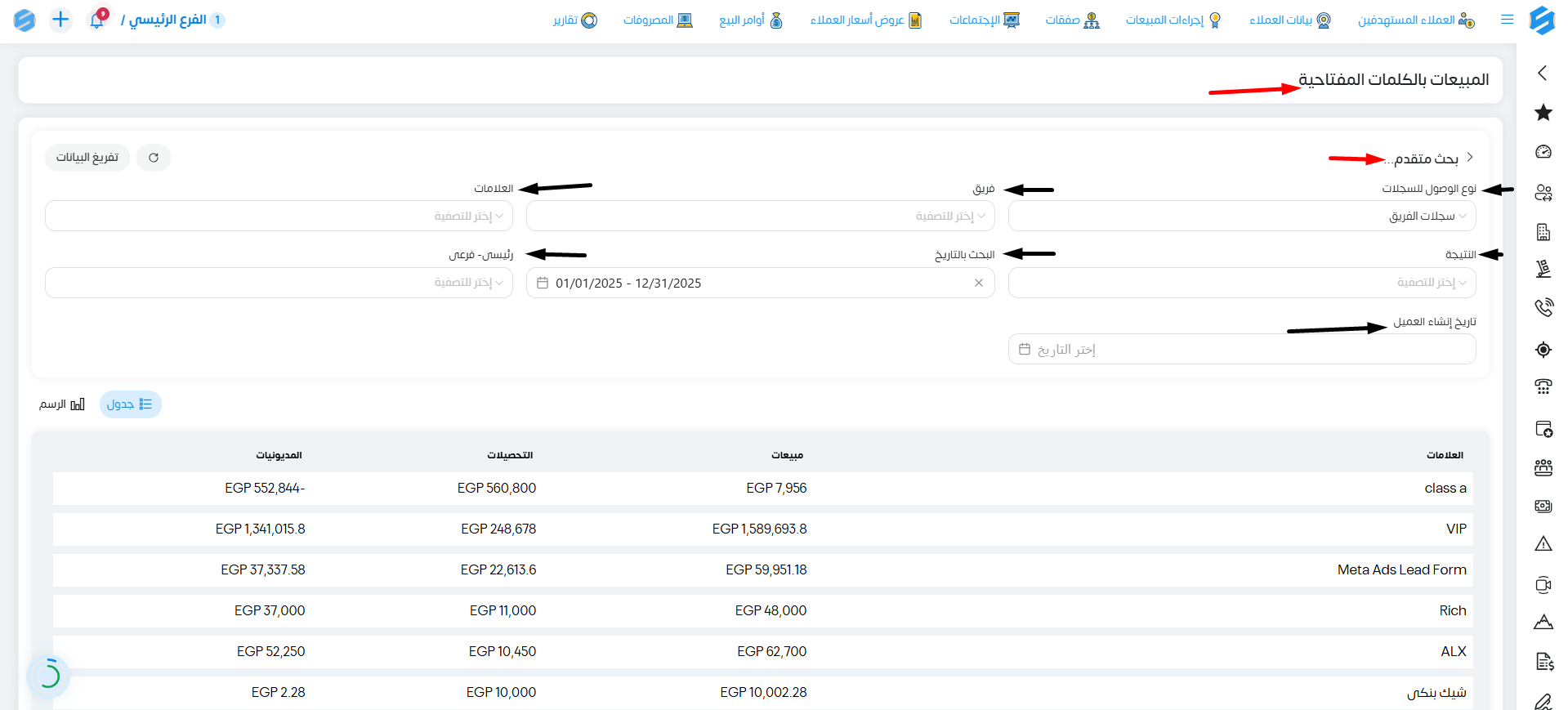Open the company building icon in sidebar
1568x710 pixels.
(1543, 232)
